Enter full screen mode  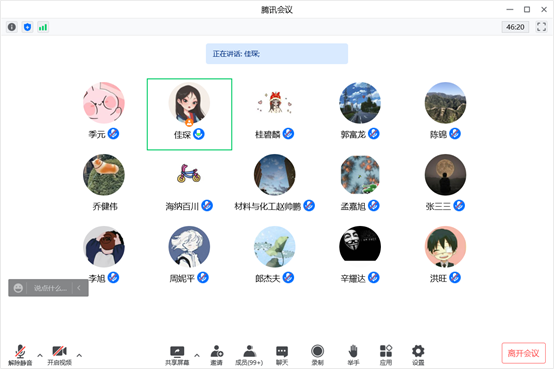541,27
